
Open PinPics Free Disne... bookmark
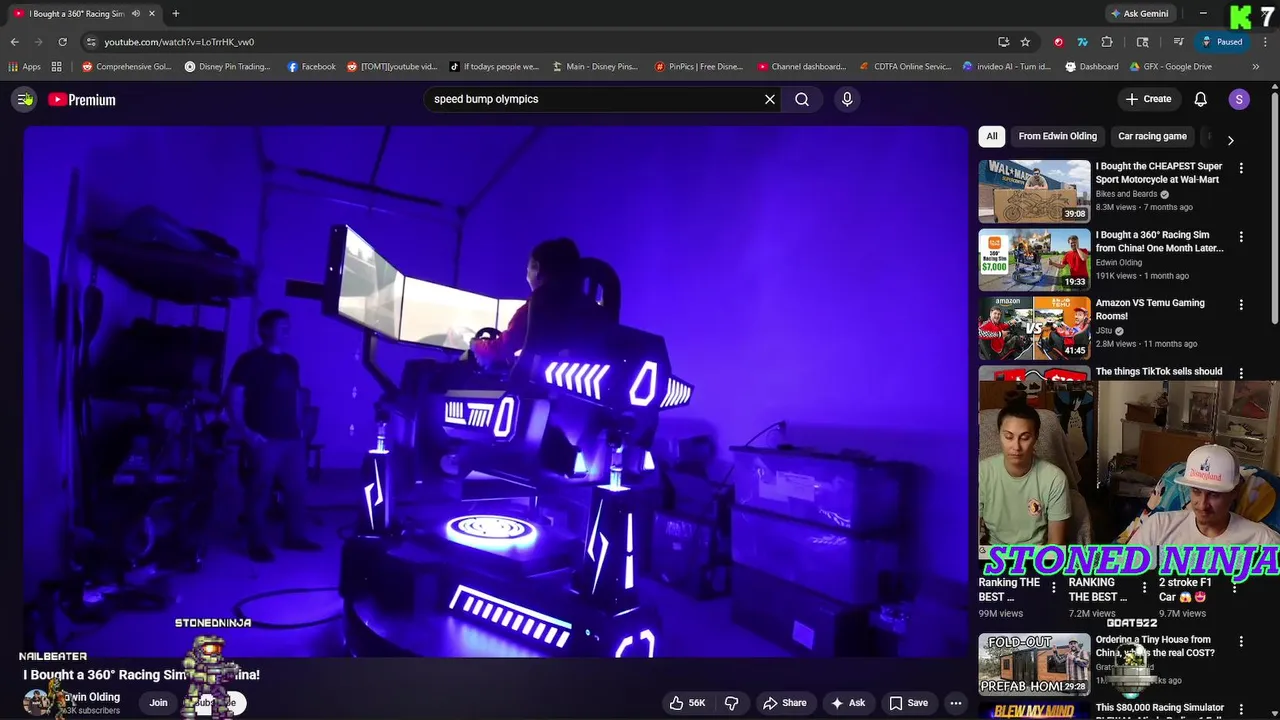tap(698, 67)
